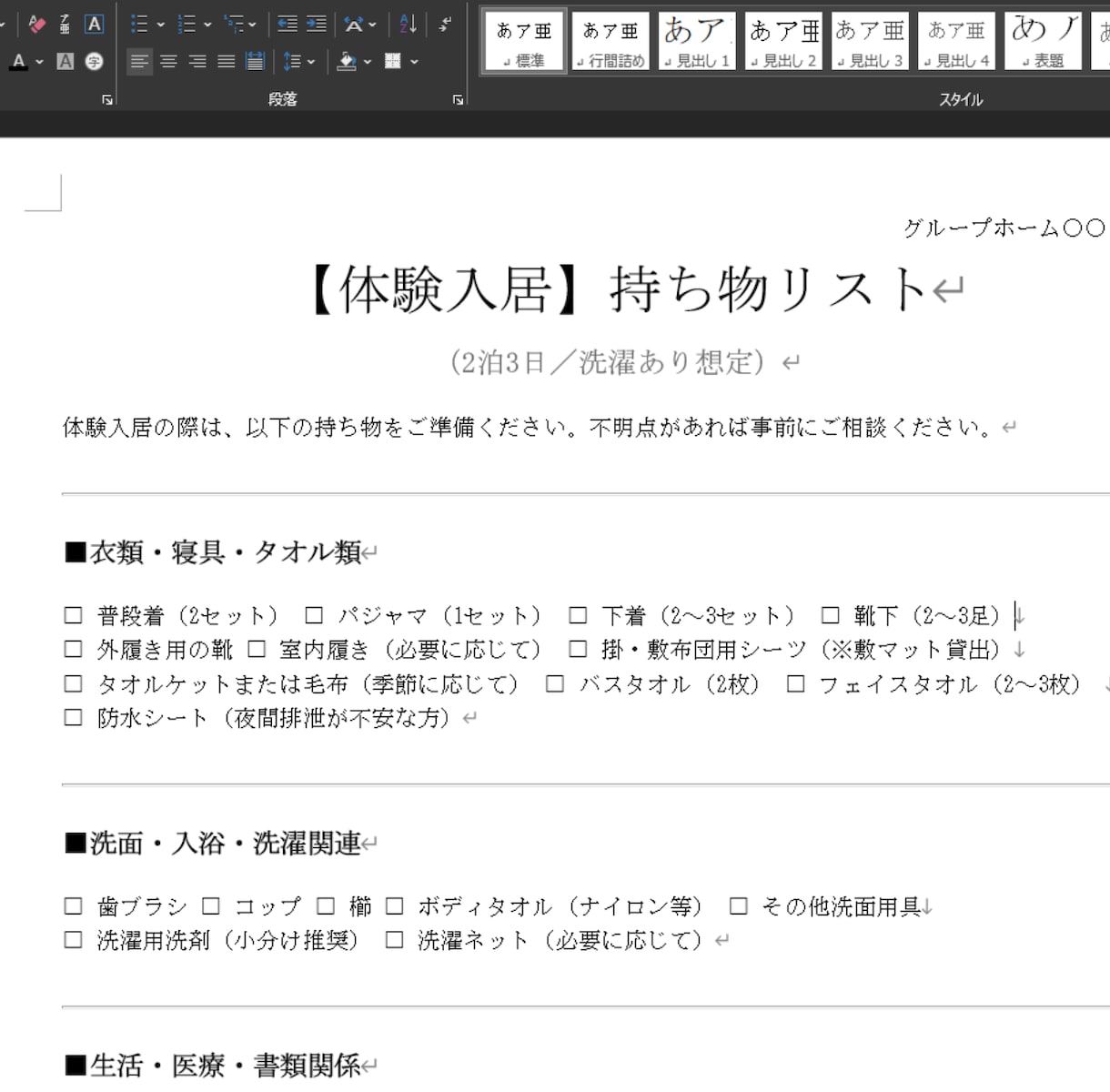Sort the selected text with the A-Z icon
1110x1092 pixels.
tap(408, 25)
